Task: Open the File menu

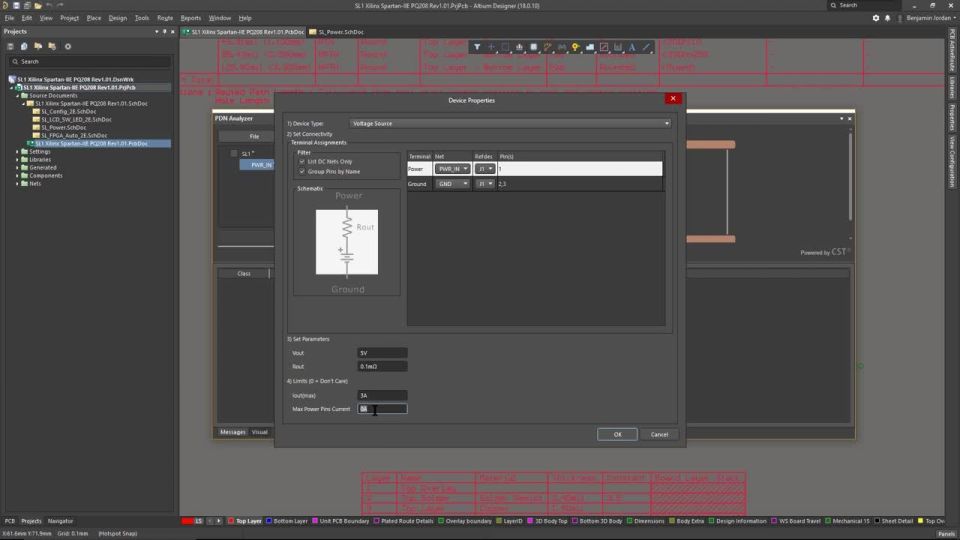Action: coord(9,18)
